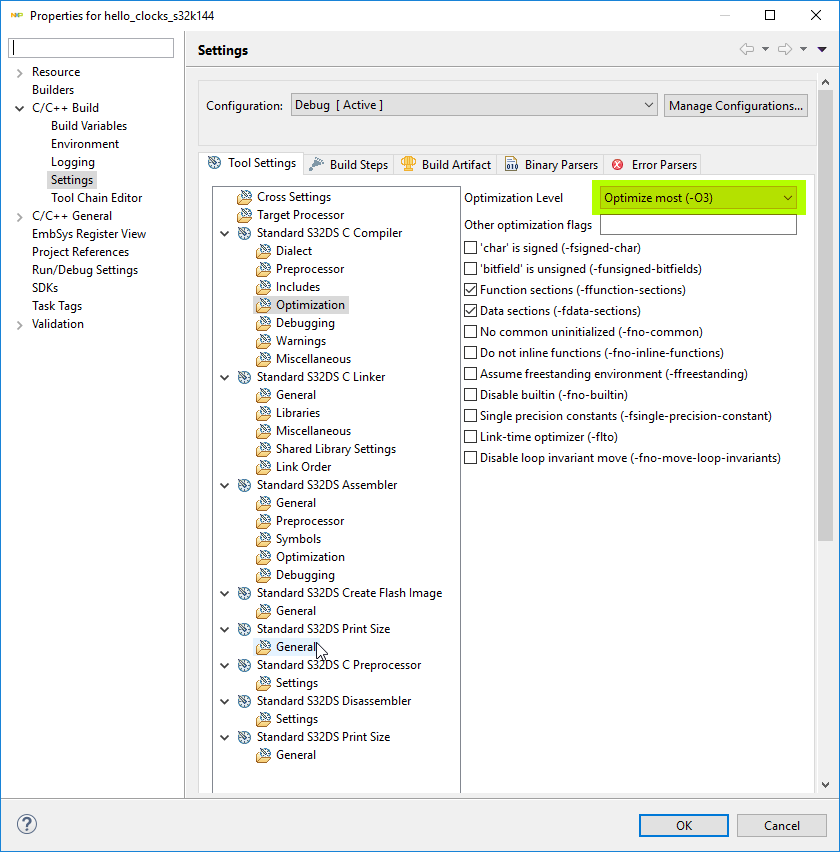Check Do not inline functions option
This screenshot has height=852, width=840.
[x=471, y=353]
